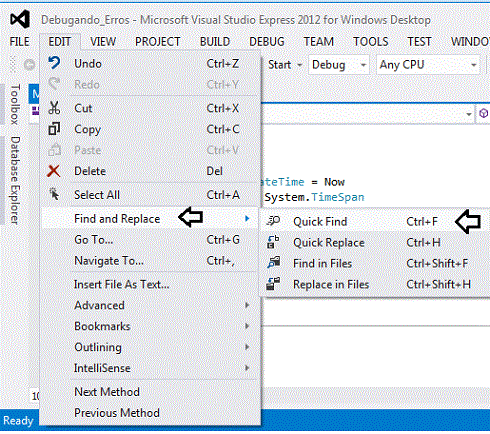The height and width of the screenshot is (434, 490).
Task: Choose Insert File As Text...
Action: [x=150, y=284]
